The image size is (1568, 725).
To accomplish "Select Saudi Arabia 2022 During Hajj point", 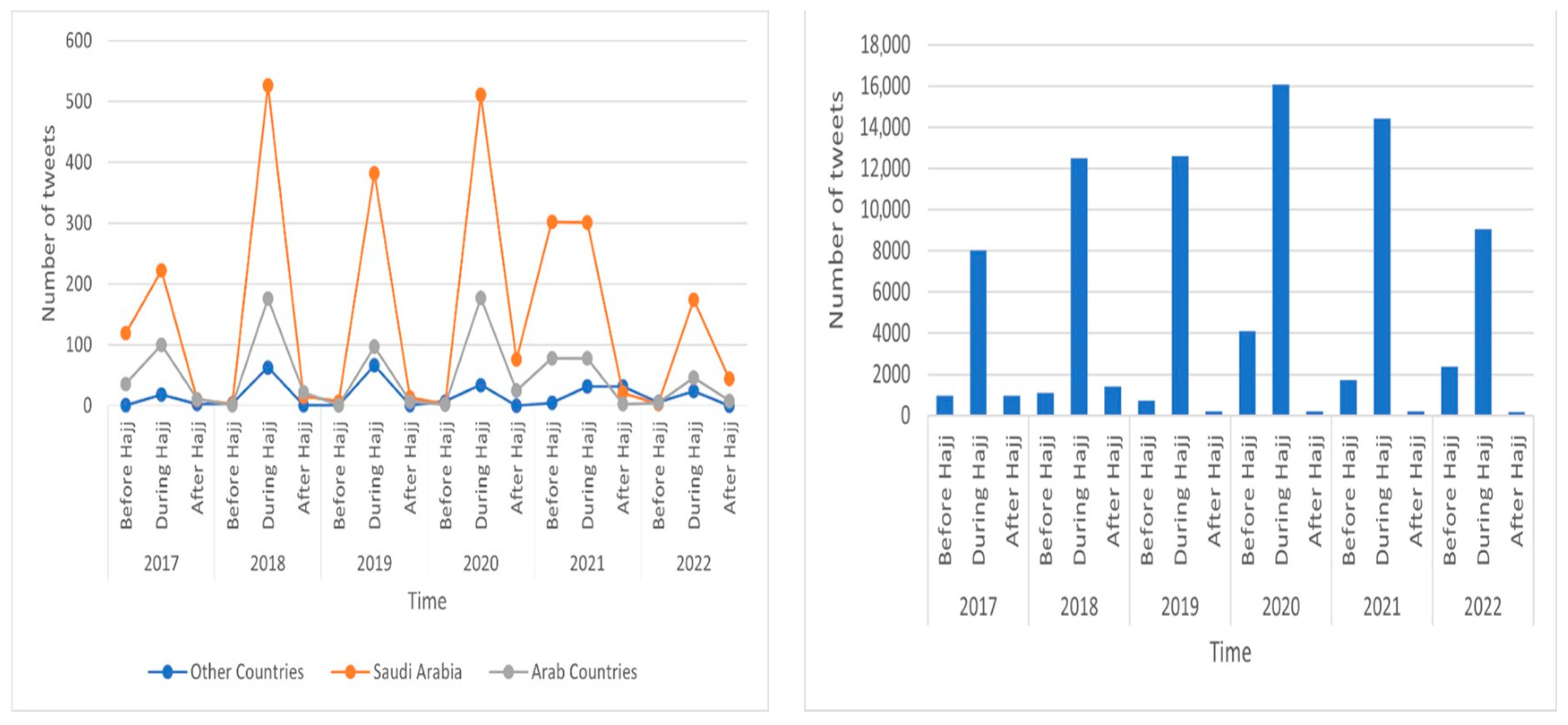I will 693,300.
